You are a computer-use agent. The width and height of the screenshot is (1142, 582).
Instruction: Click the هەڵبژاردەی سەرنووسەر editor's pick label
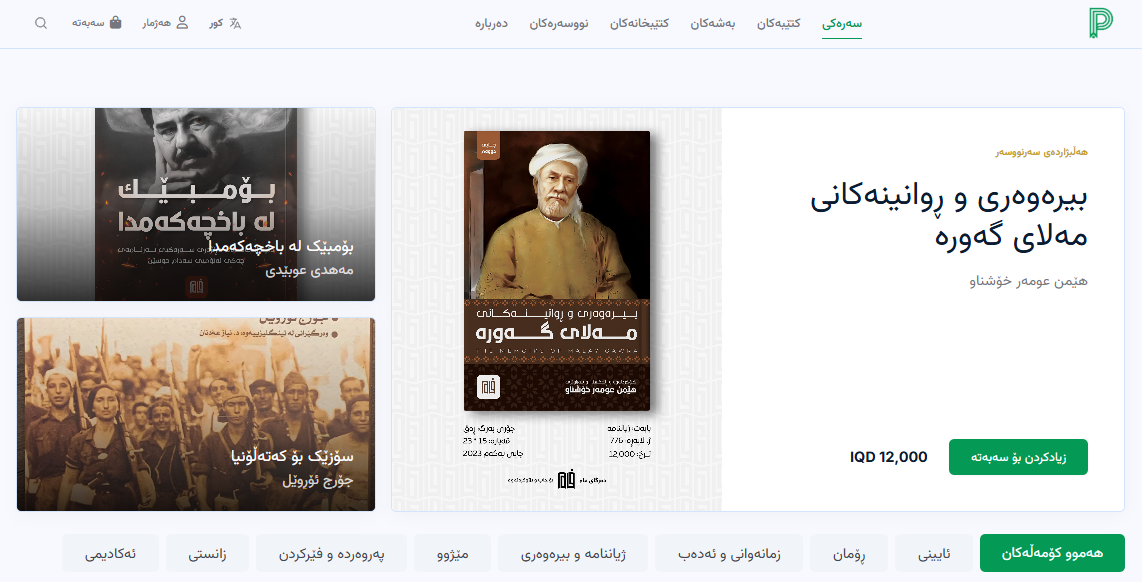tap(1041, 152)
